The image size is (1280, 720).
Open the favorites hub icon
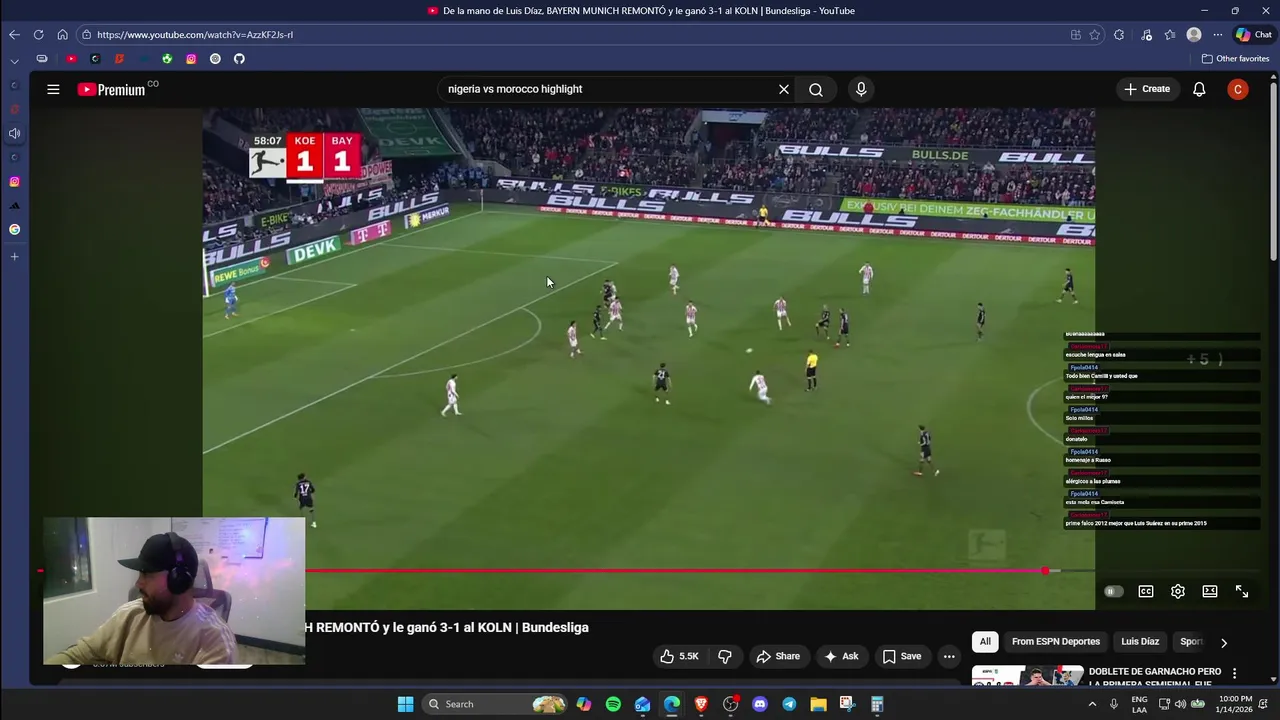click(x=1170, y=34)
